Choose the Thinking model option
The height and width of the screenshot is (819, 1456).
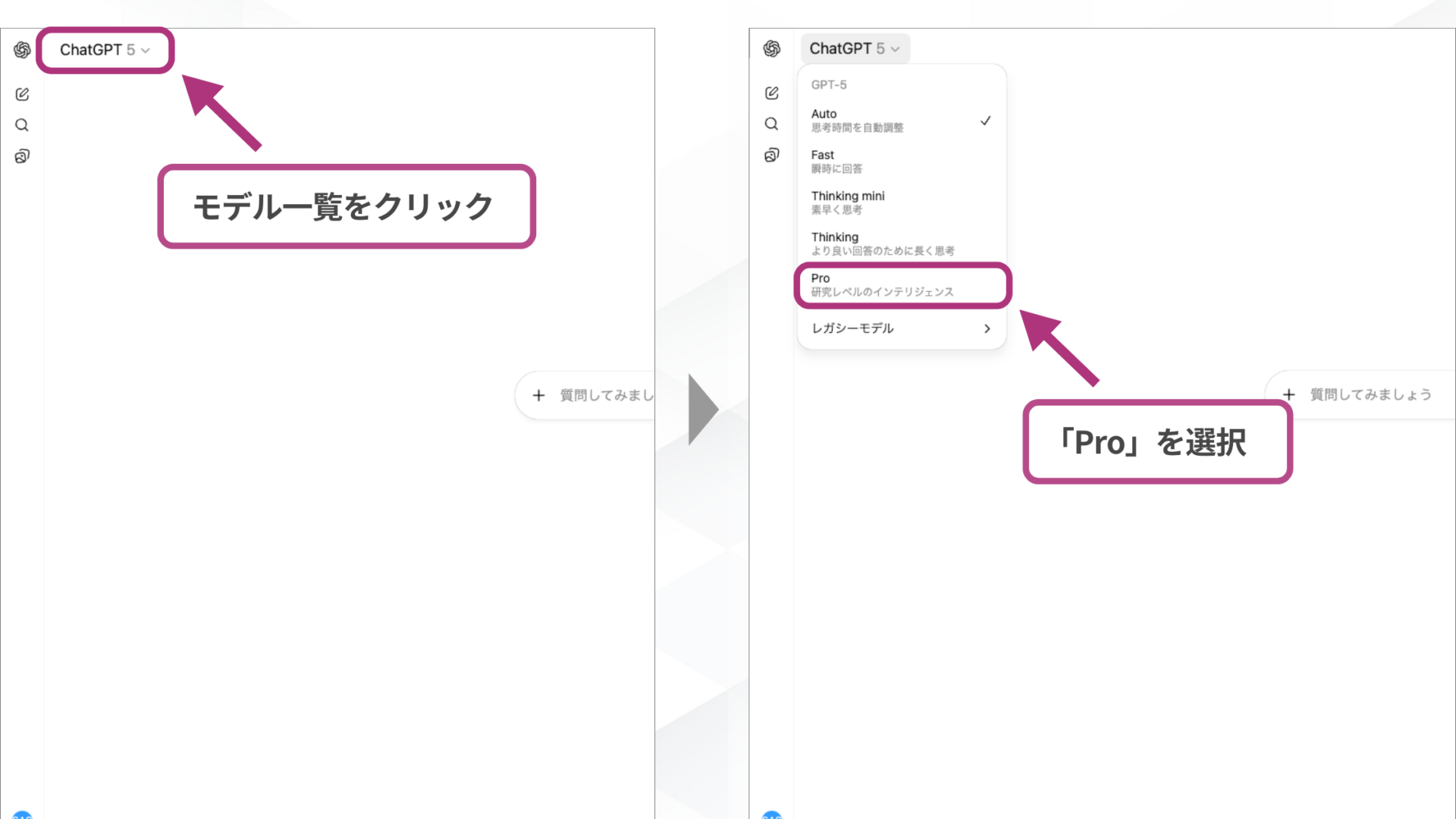[902, 243]
